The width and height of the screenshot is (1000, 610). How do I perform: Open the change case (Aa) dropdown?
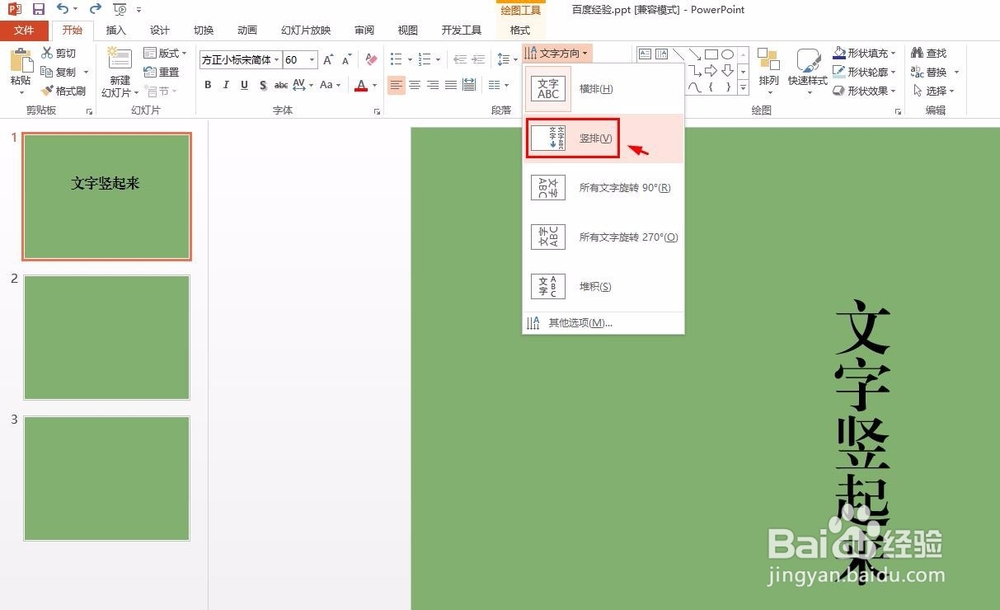point(331,86)
